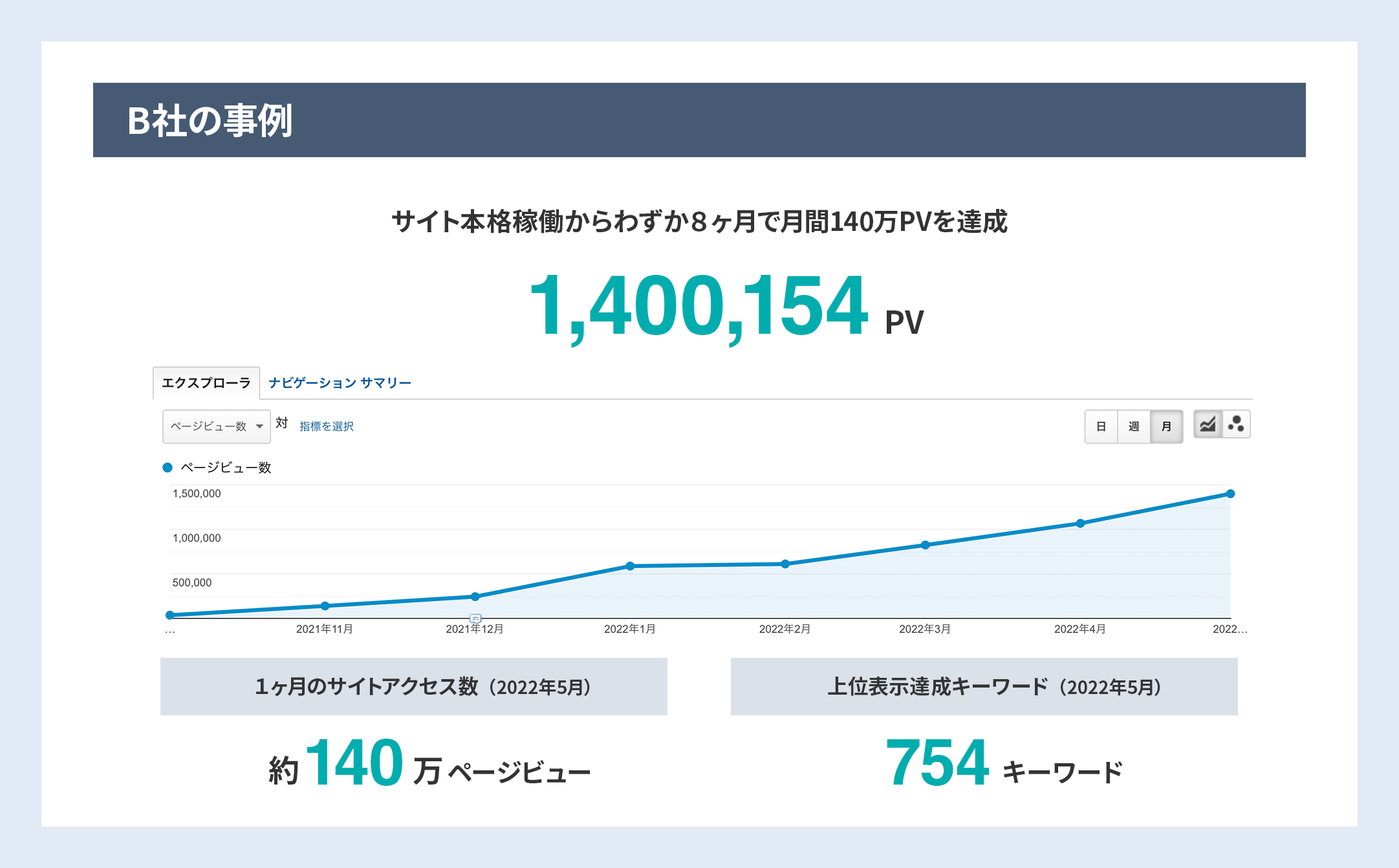Set graph granularity to 月
Image resolution: width=1399 pixels, height=868 pixels.
click(1167, 426)
